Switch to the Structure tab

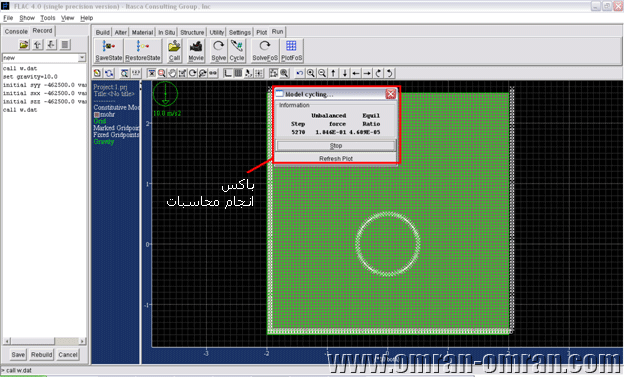click(192, 32)
